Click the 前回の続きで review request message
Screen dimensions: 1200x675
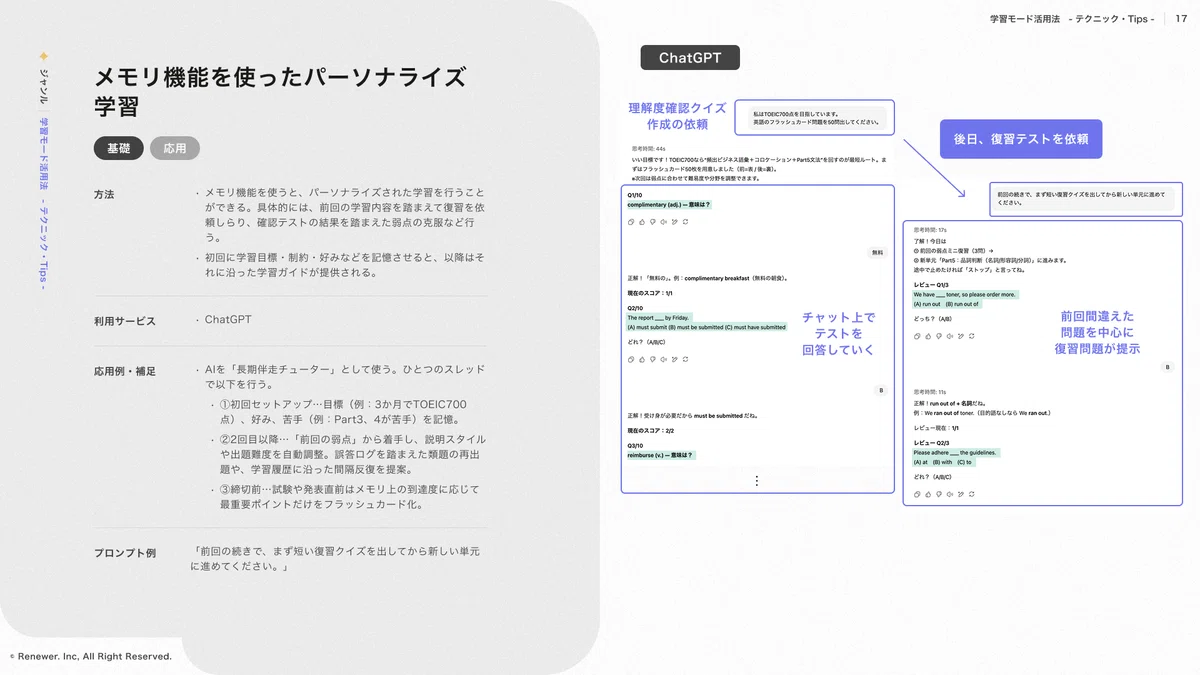click(1083, 198)
